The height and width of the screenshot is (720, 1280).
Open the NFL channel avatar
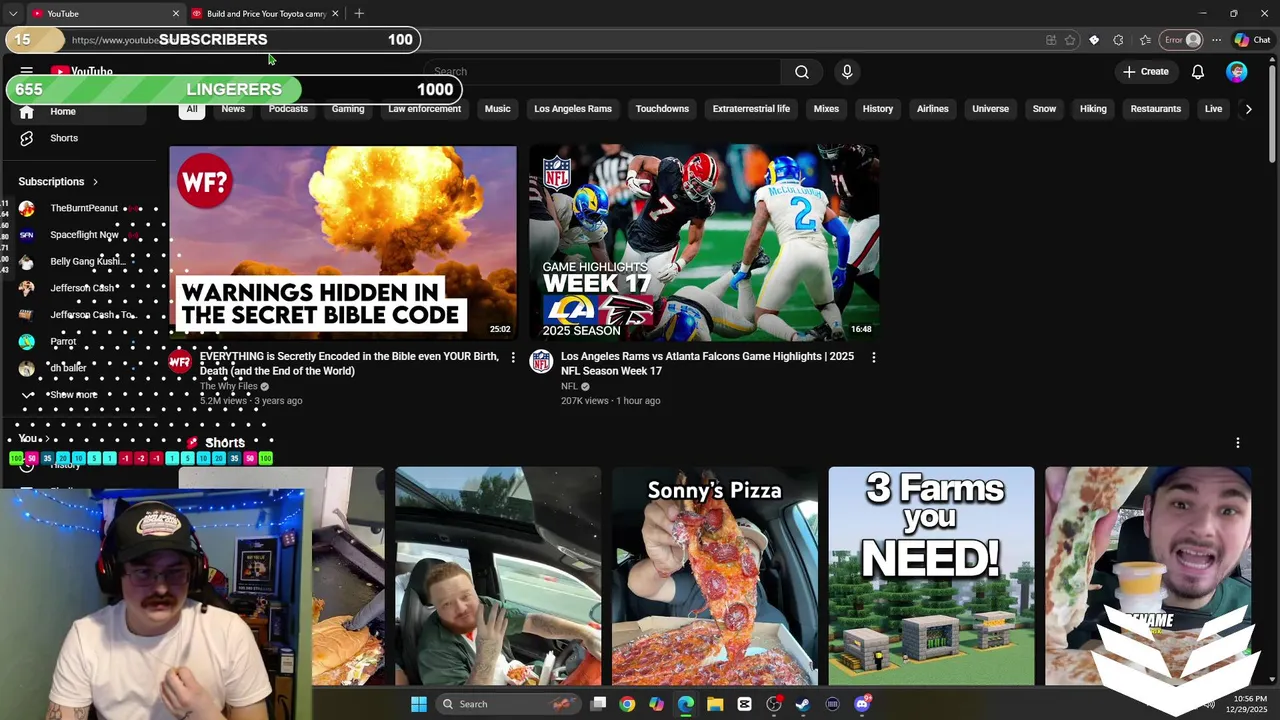[541, 362]
